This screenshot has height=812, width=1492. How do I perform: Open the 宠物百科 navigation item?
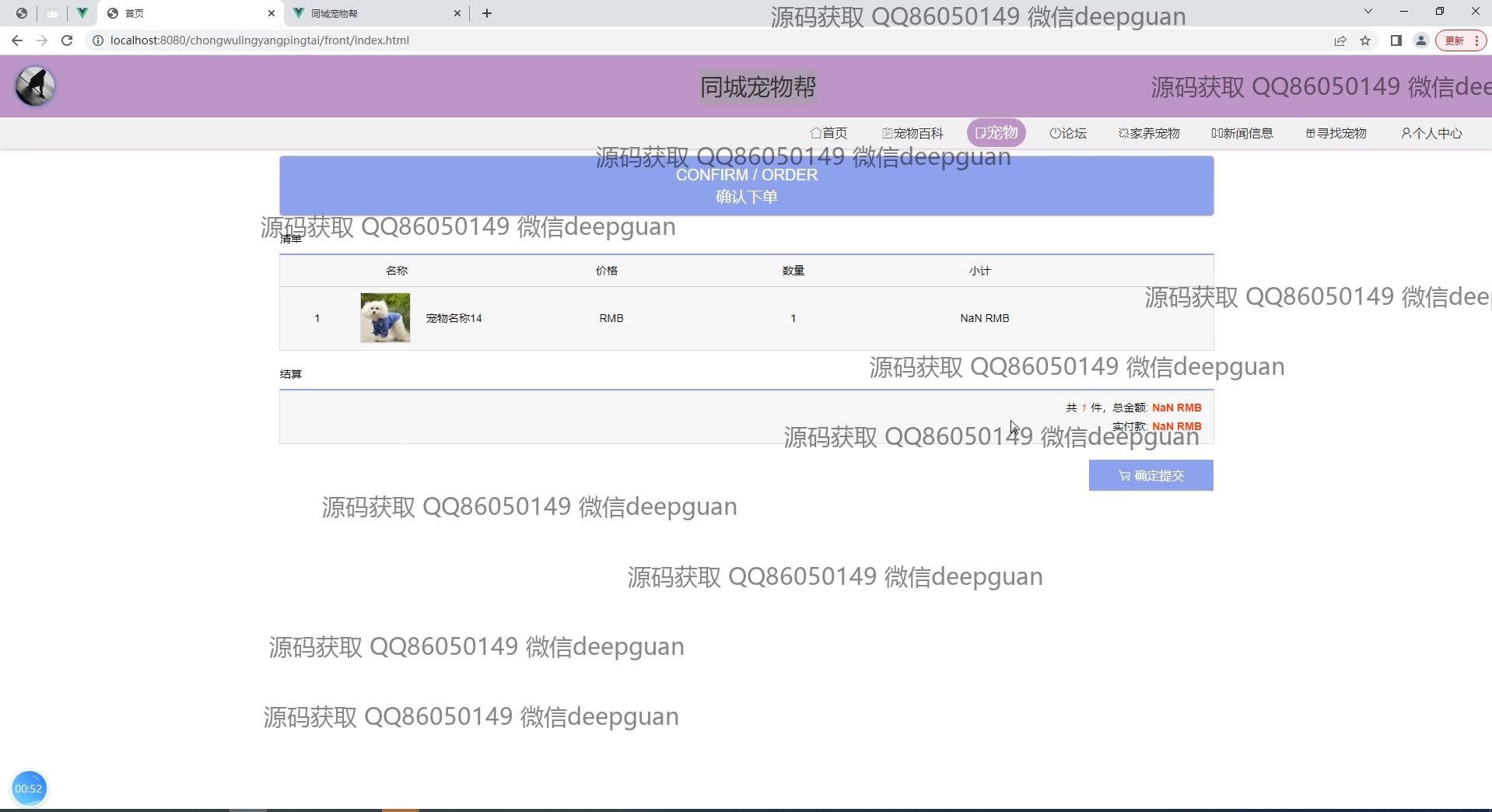[912, 133]
